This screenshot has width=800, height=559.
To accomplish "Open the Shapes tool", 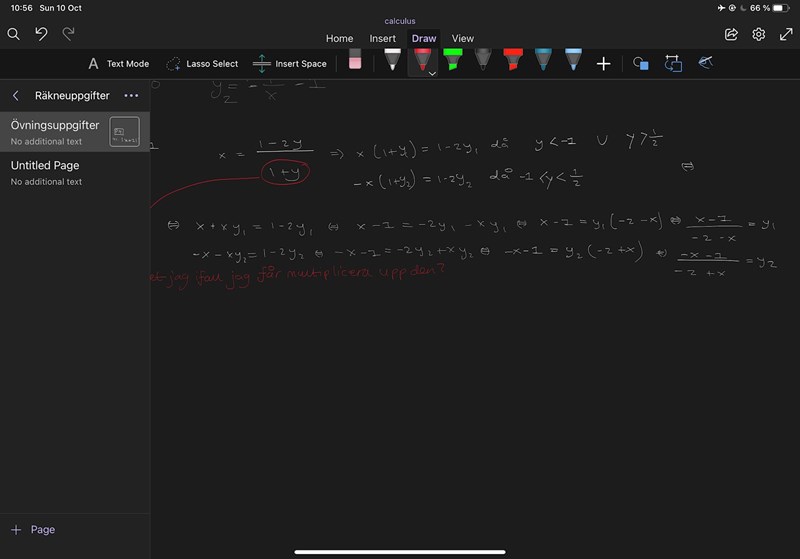I will pos(641,63).
